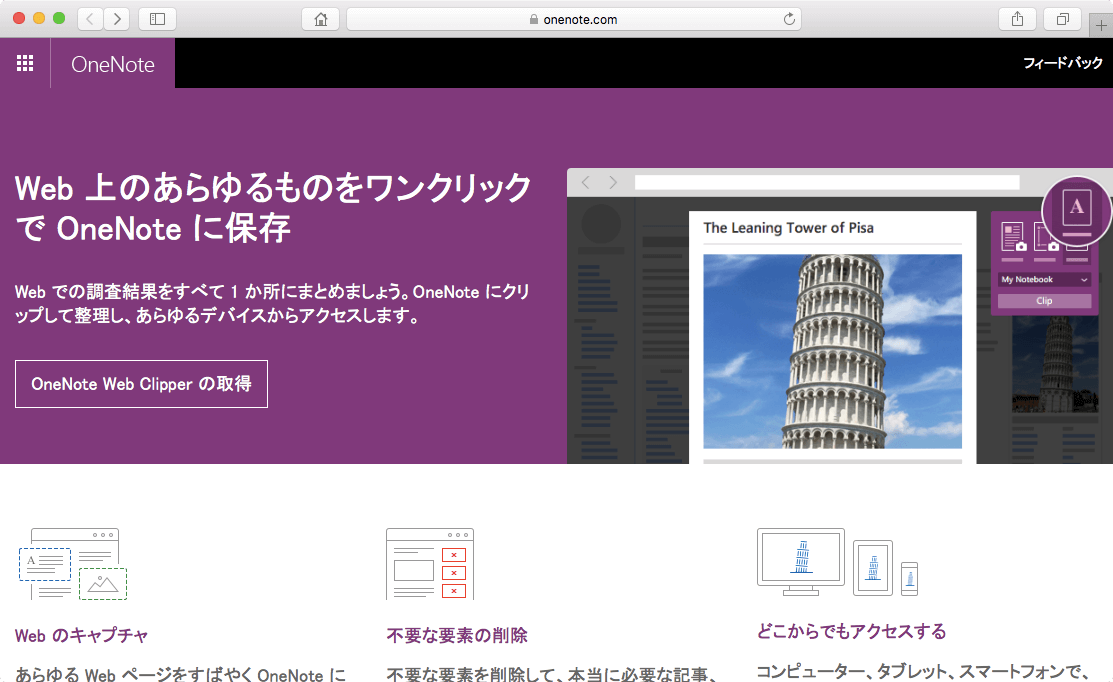Open the My Notebook dropdown
The image size is (1113, 682).
pyautogui.click(x=1043, y=279)
